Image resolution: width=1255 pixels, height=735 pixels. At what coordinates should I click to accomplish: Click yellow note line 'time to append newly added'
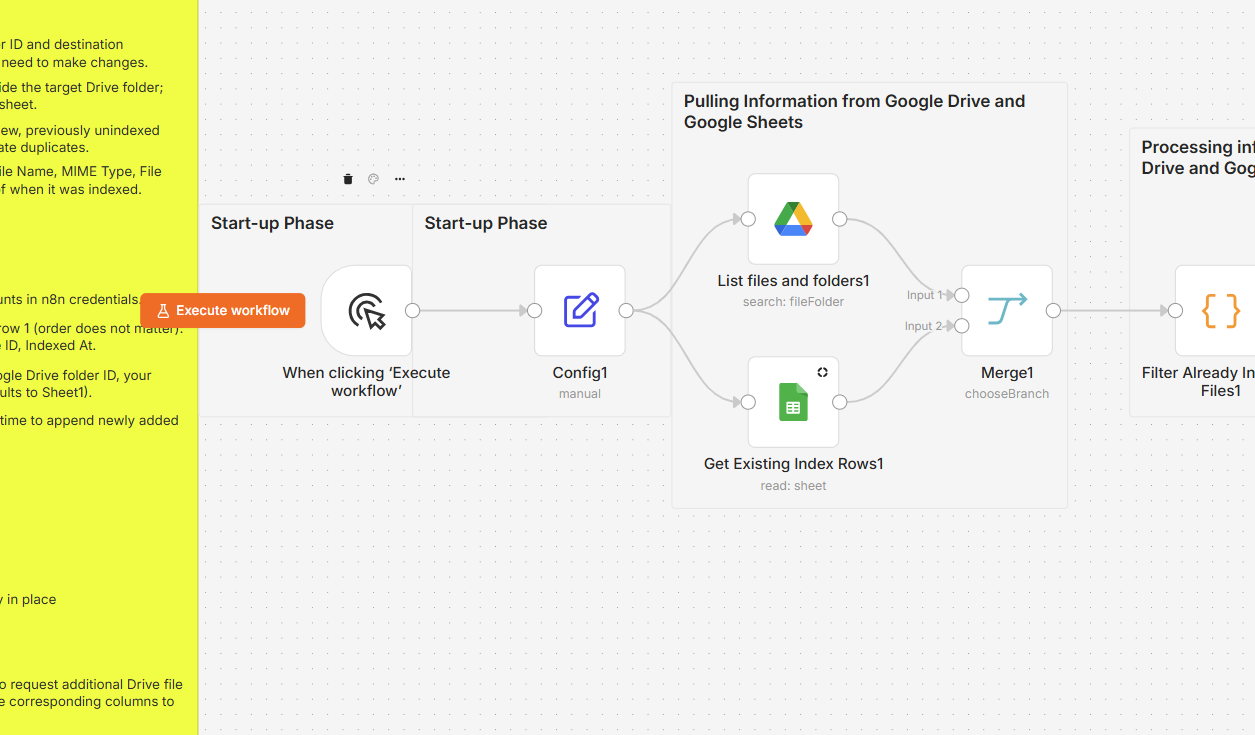pyautogui.click(x=90, y=420)
